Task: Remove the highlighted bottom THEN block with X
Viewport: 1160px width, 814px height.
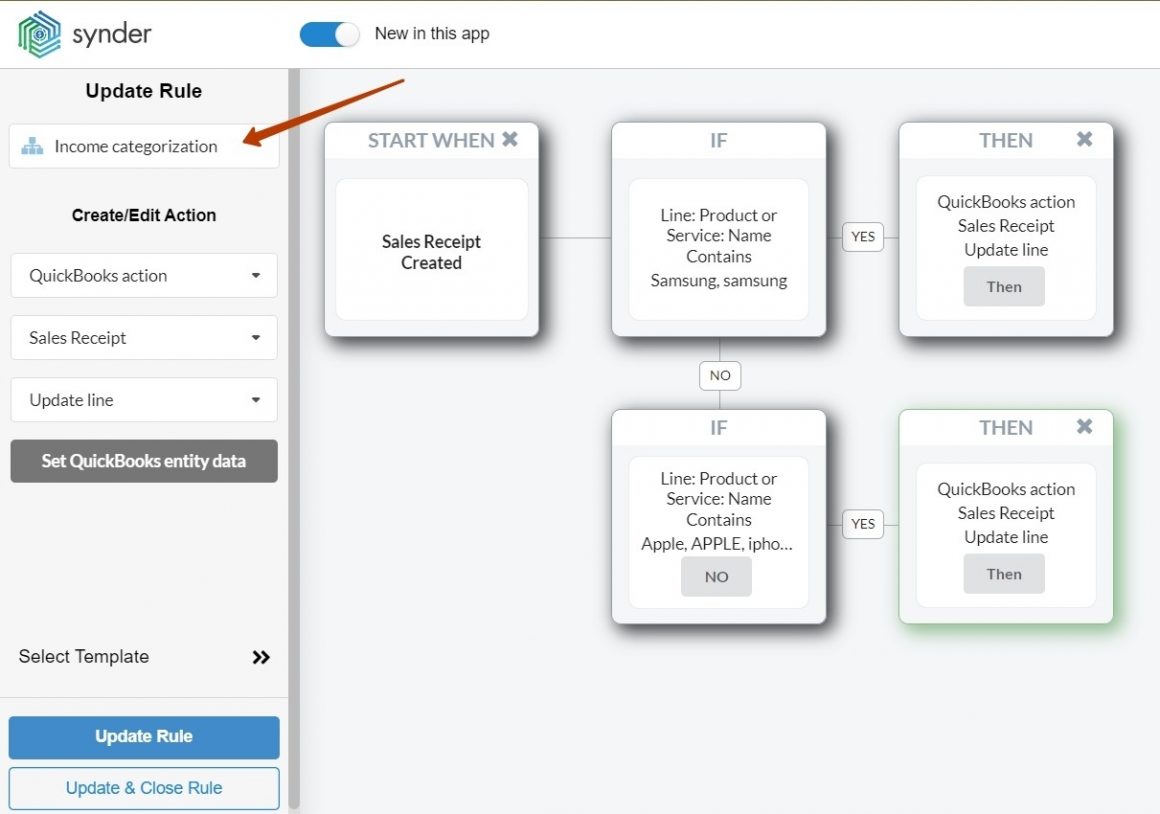Action: [x=1085, y=426]
